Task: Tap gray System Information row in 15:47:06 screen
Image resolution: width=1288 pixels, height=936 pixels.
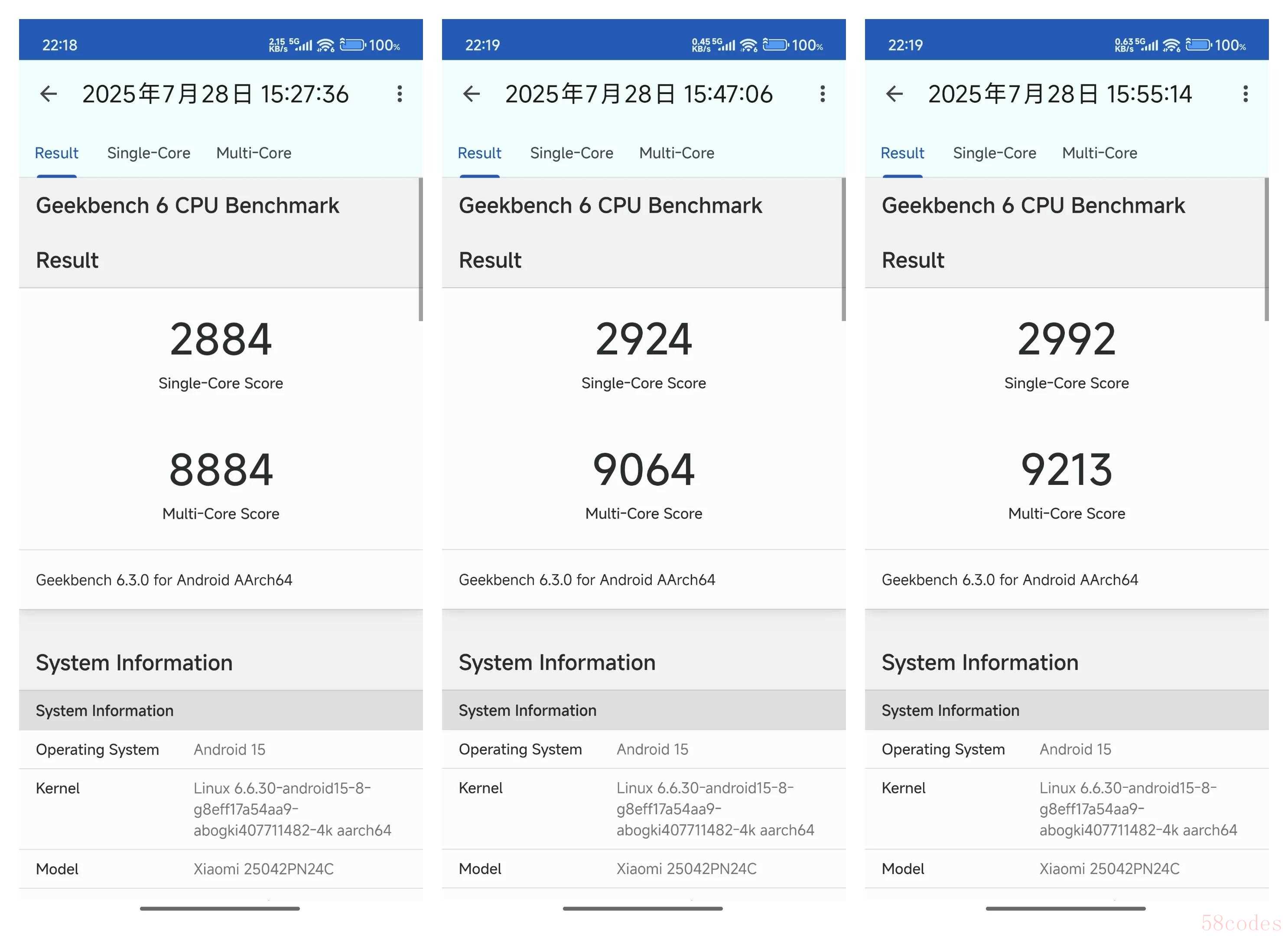Action: (644, 711)
